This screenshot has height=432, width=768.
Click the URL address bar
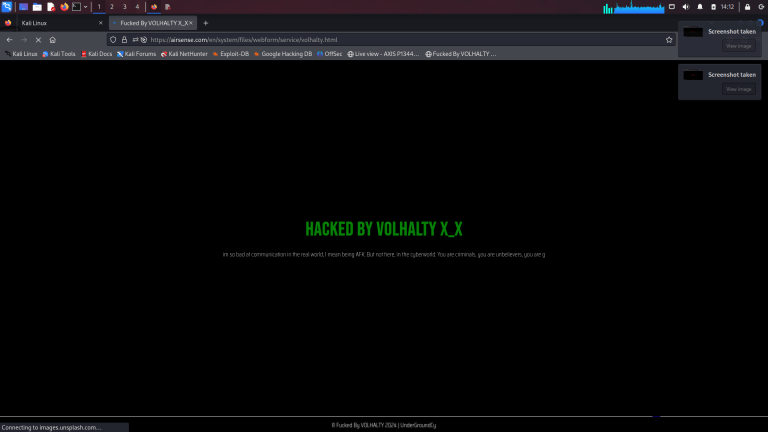point(402,40)
